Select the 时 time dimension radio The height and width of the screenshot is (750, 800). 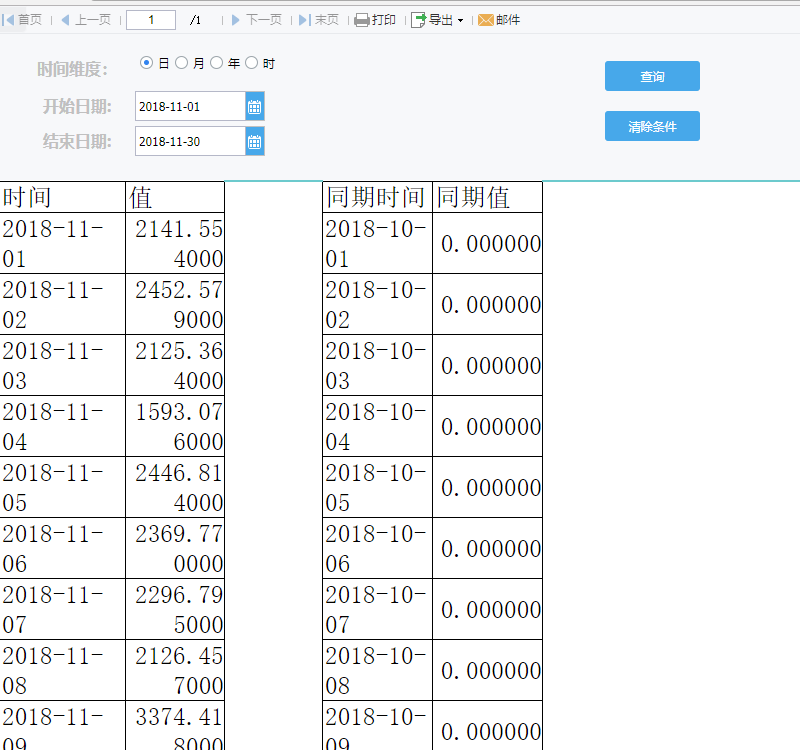pyautogui.click(x=252, y=63)
